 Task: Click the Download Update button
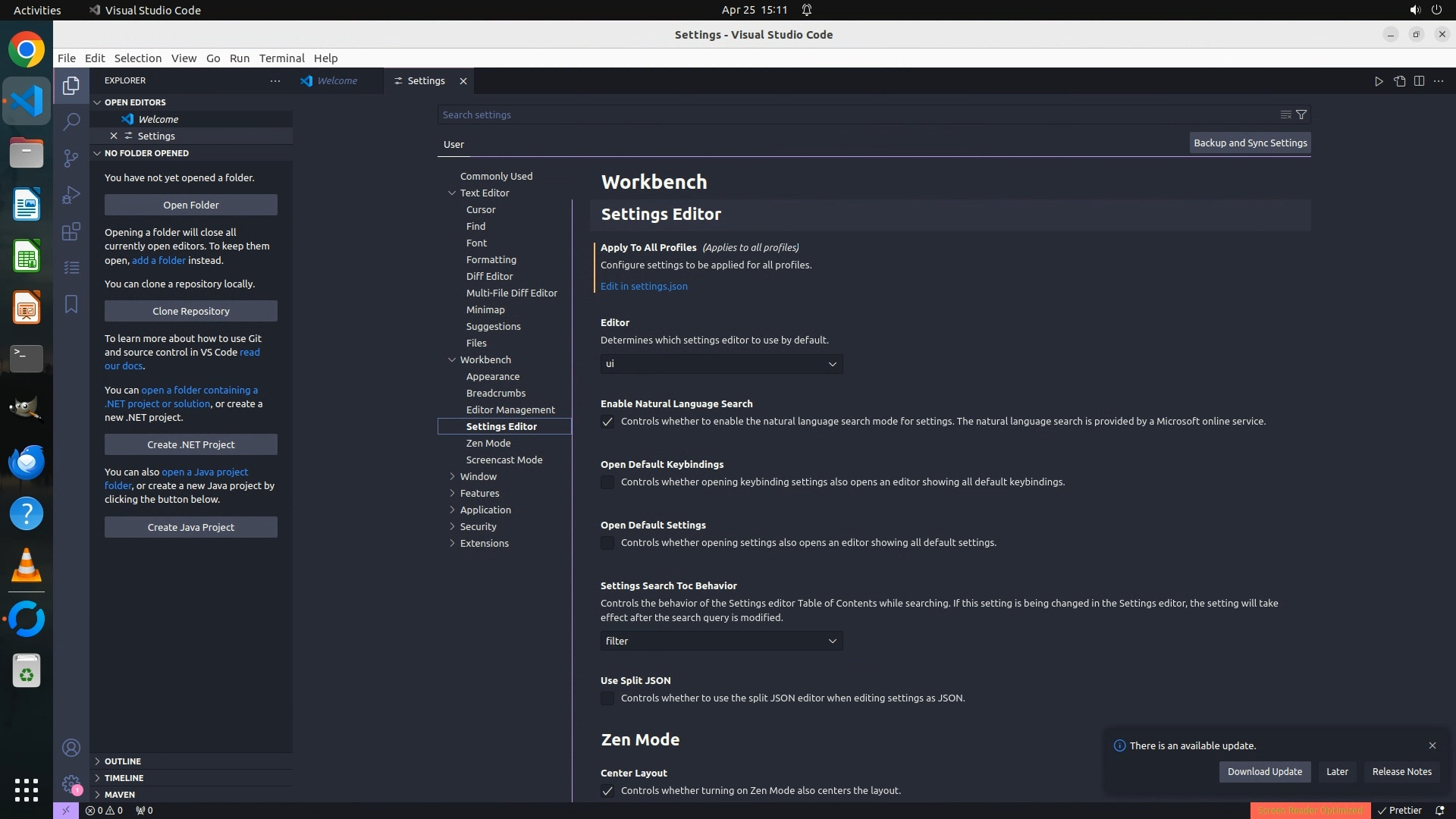tap(1264, 771)
